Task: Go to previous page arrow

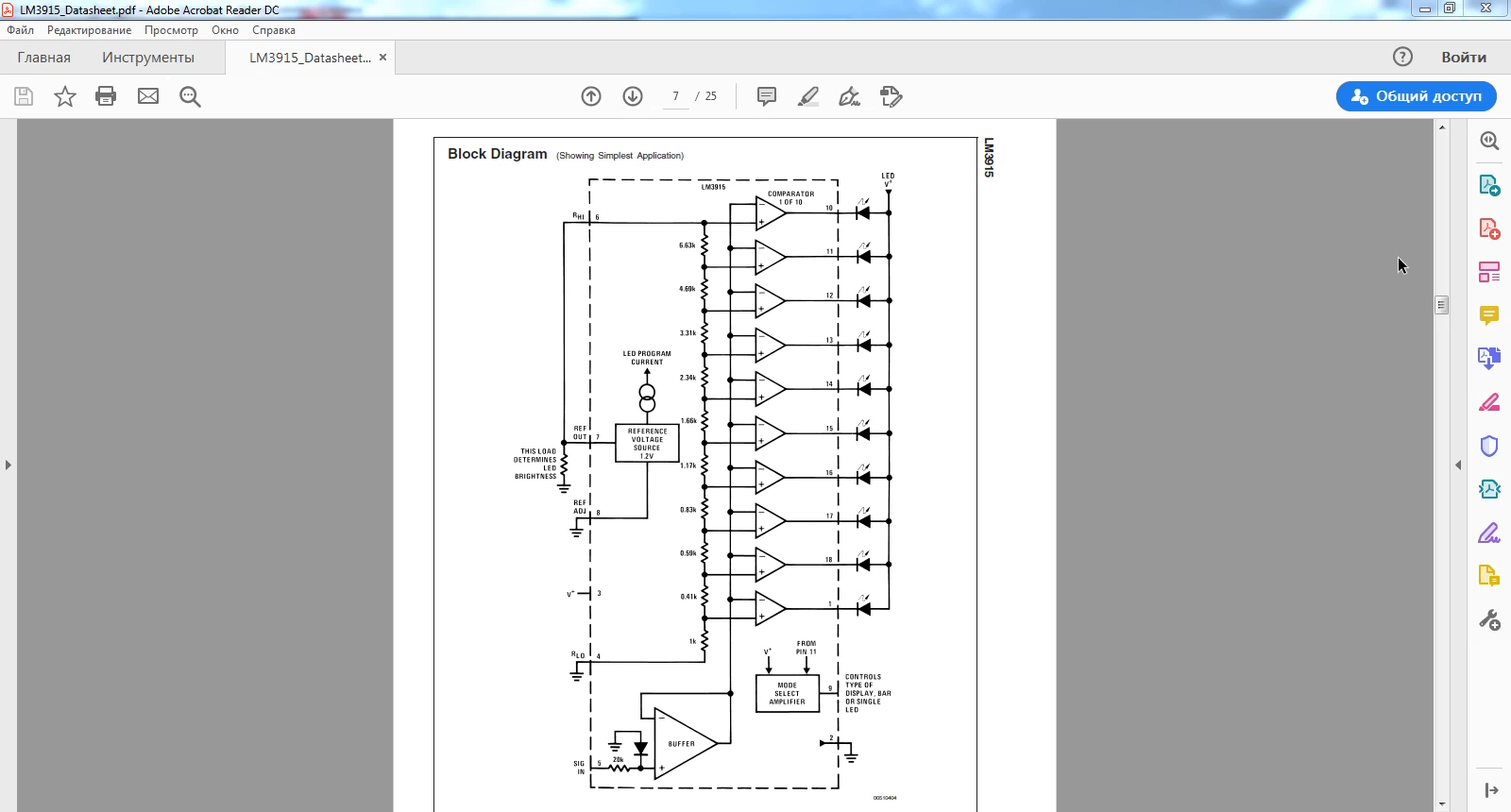Action: (591, 96)
